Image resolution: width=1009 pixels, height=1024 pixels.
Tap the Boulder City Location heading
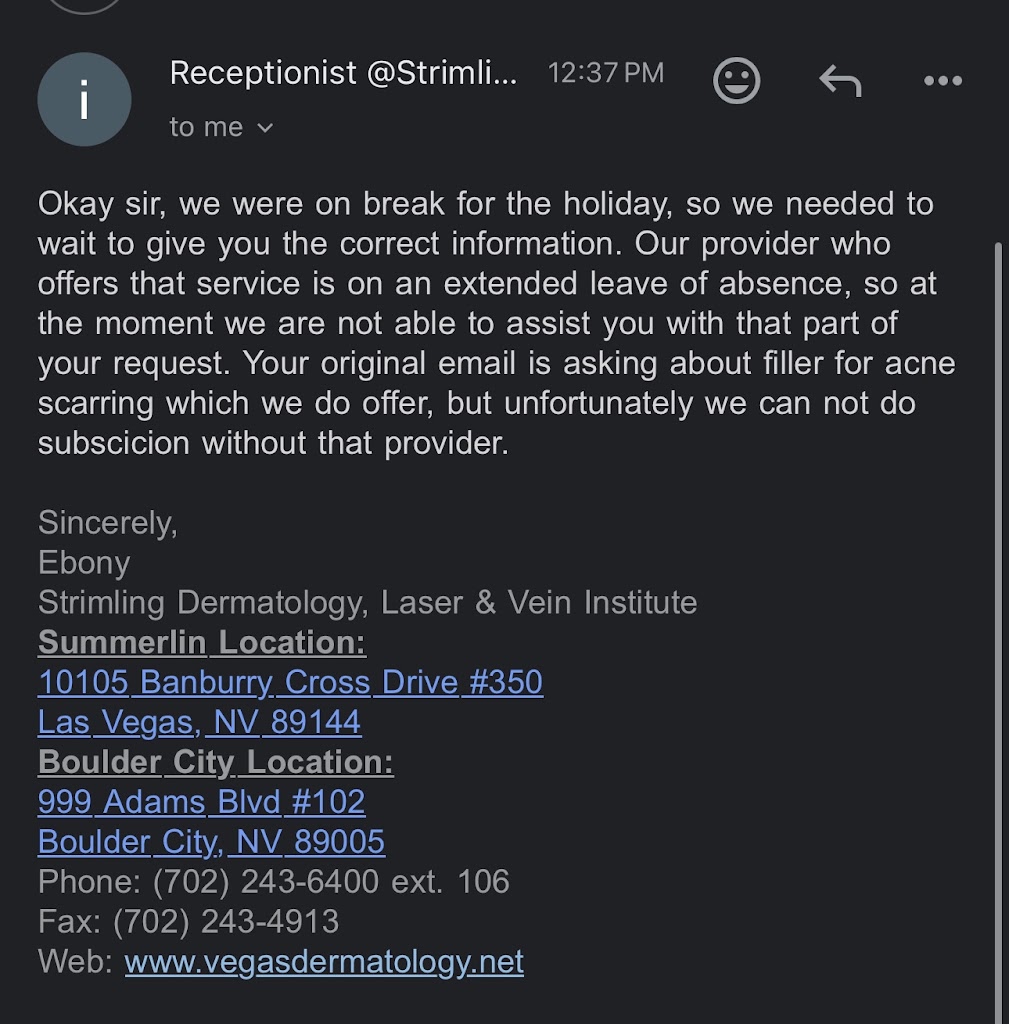point(216,761)
